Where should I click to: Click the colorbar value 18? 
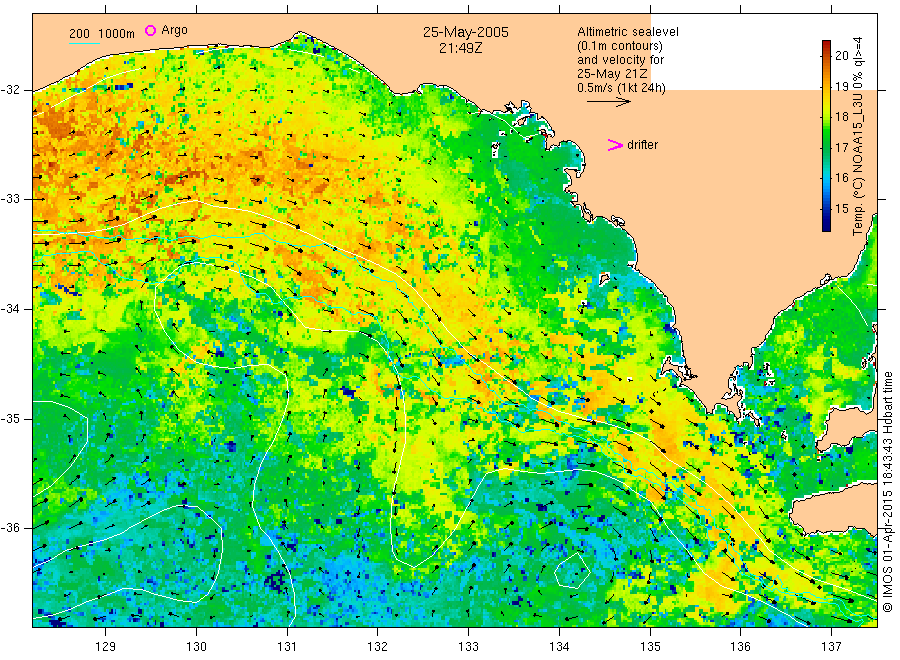tap(841, 117)
